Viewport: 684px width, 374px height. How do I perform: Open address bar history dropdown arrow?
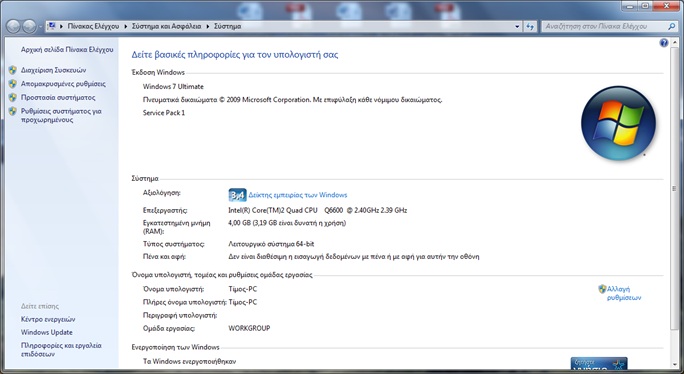click(x=517, y=26)
